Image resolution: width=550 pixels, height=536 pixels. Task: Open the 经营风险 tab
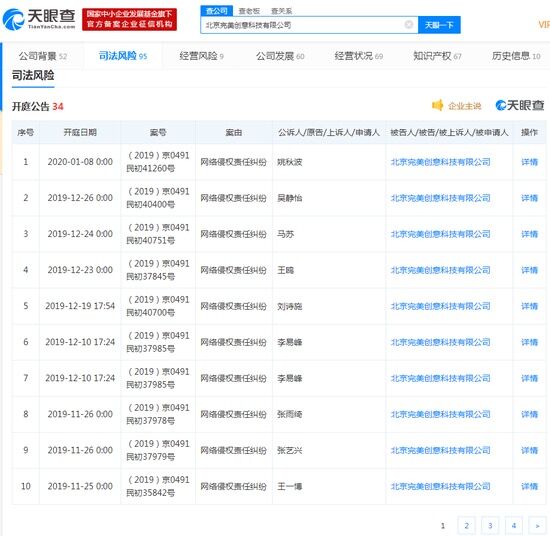tap(201, 56)
